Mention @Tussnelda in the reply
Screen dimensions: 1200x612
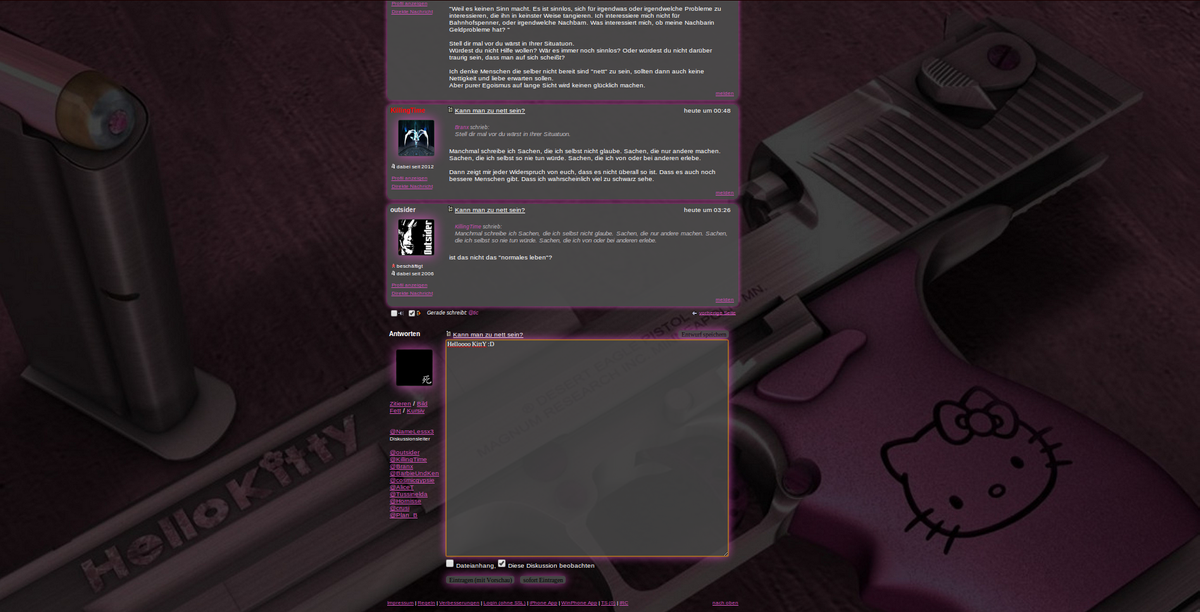point(409,495)
